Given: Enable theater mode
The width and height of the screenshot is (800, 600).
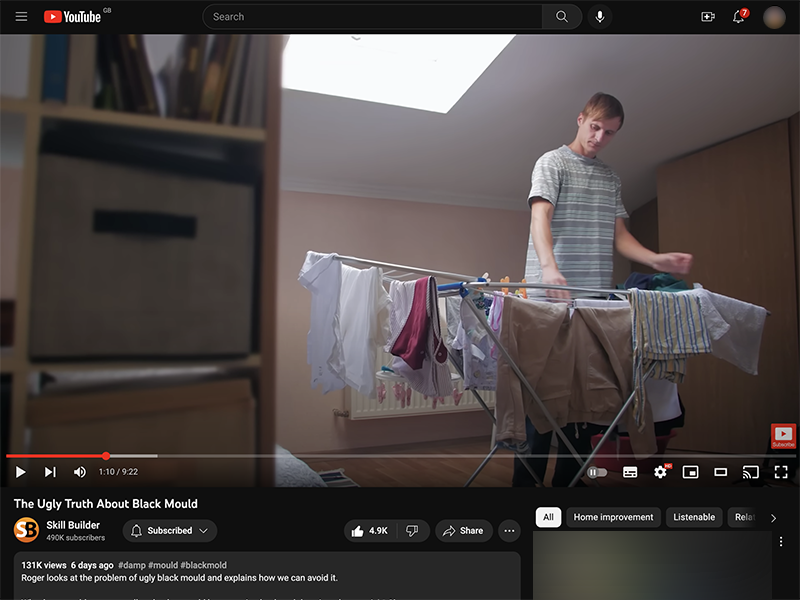Looking at the screenshot, I should pos(720,472).
